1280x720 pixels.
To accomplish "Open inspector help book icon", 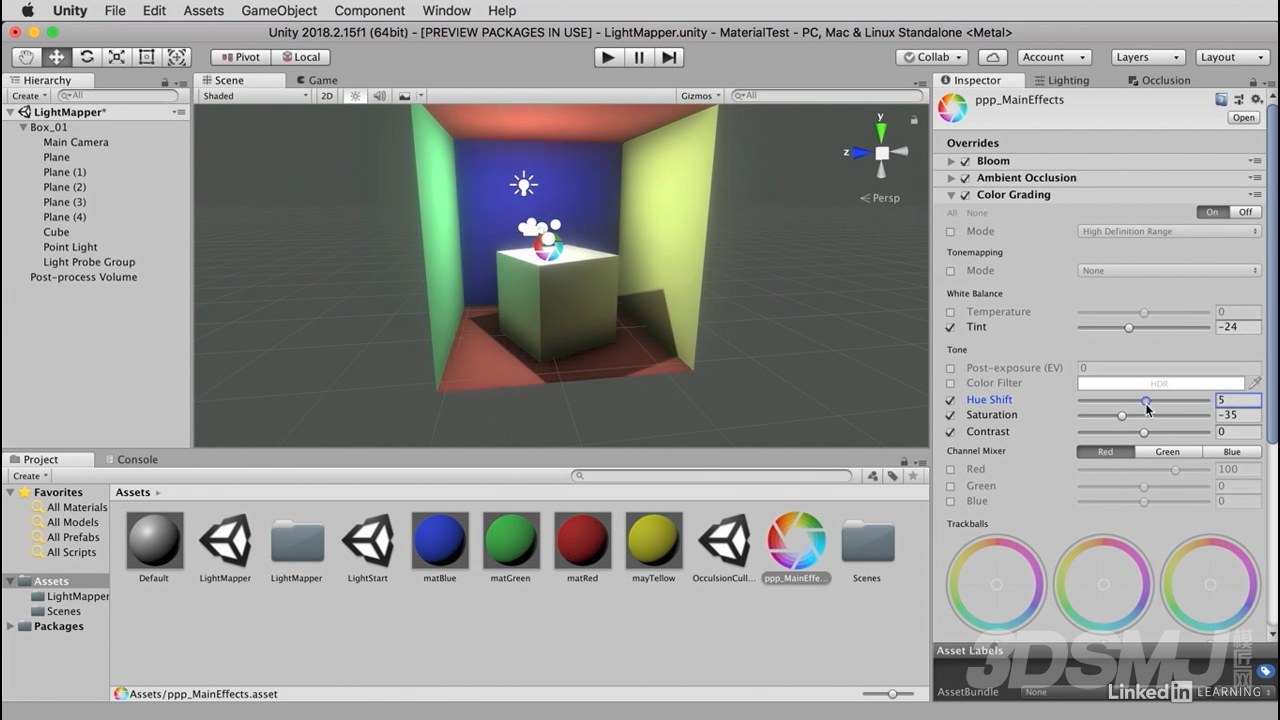I will pos(1221,100).
